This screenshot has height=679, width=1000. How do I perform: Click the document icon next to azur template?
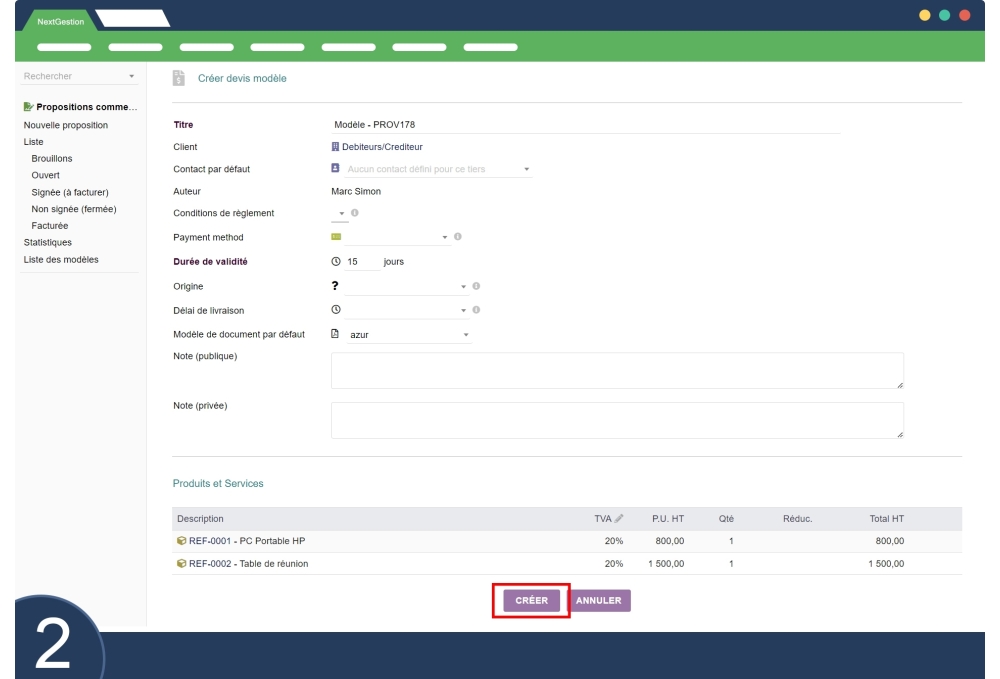click(337, 334)
